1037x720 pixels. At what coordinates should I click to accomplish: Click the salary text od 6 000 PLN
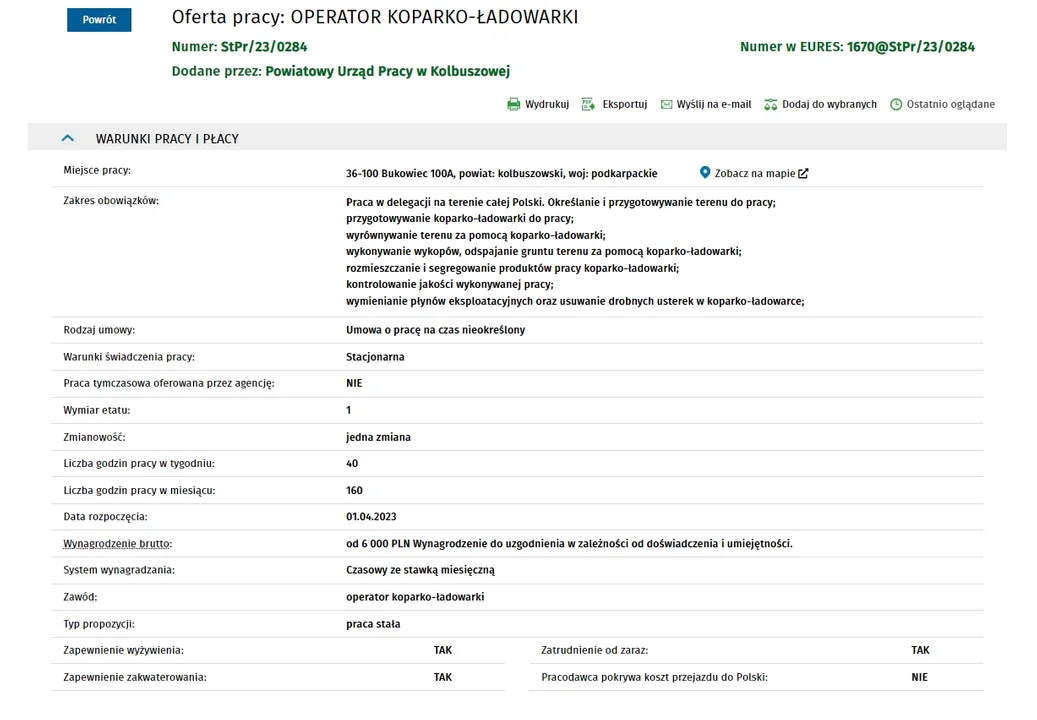pyautogui.click(x=378, y=543)
